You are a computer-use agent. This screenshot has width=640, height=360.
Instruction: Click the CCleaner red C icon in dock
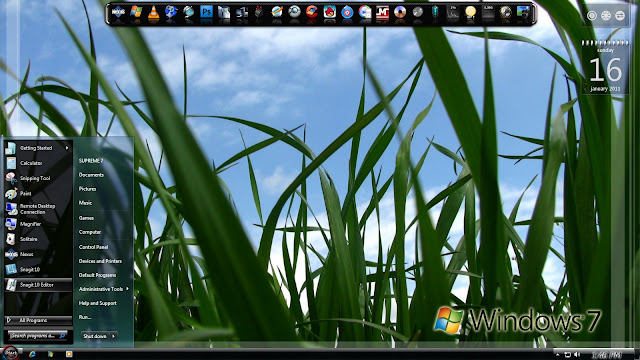312,13
